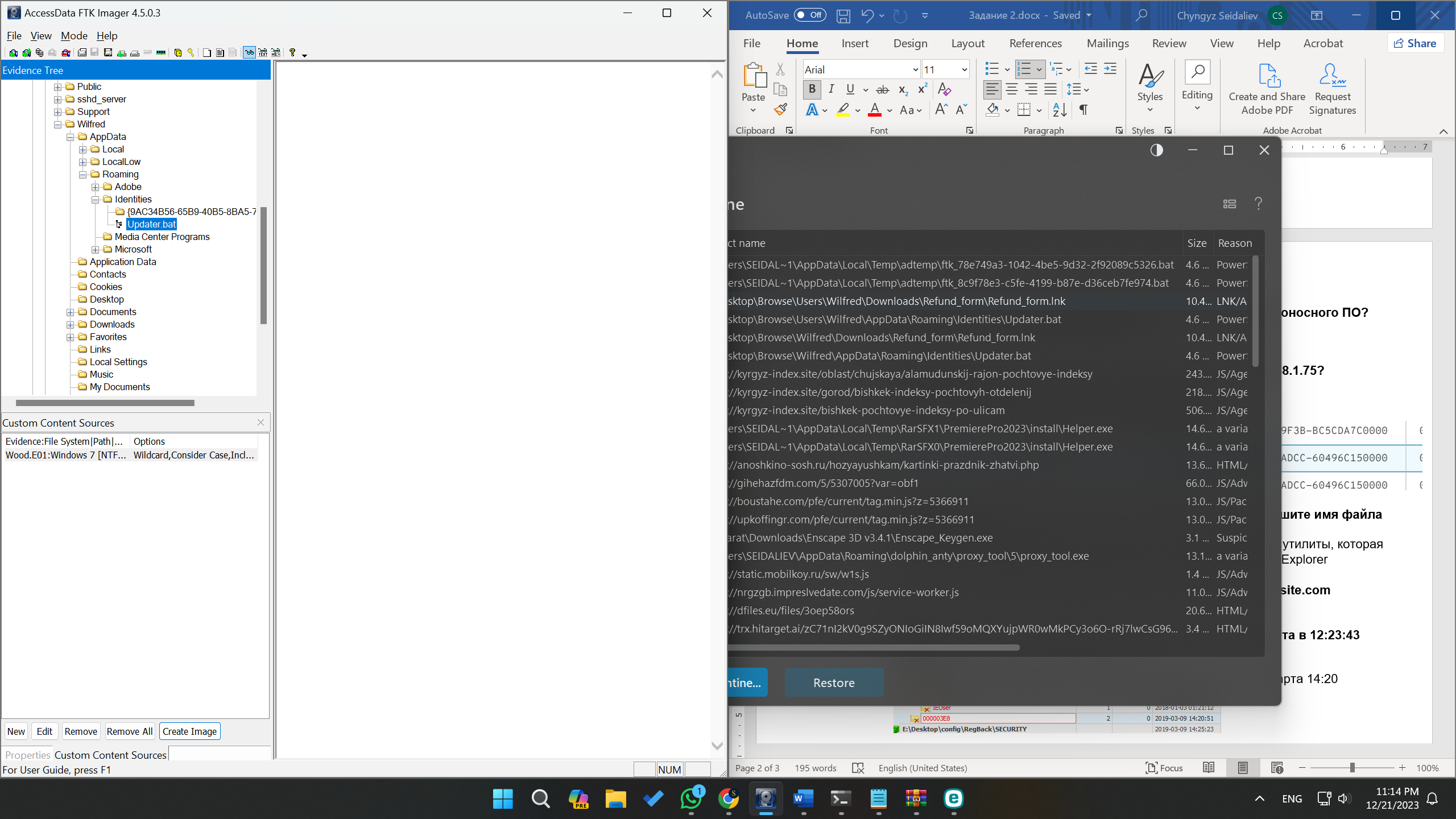Click Clear All Formatting icon in Word
1456x819 pixels.
[945, 89]
